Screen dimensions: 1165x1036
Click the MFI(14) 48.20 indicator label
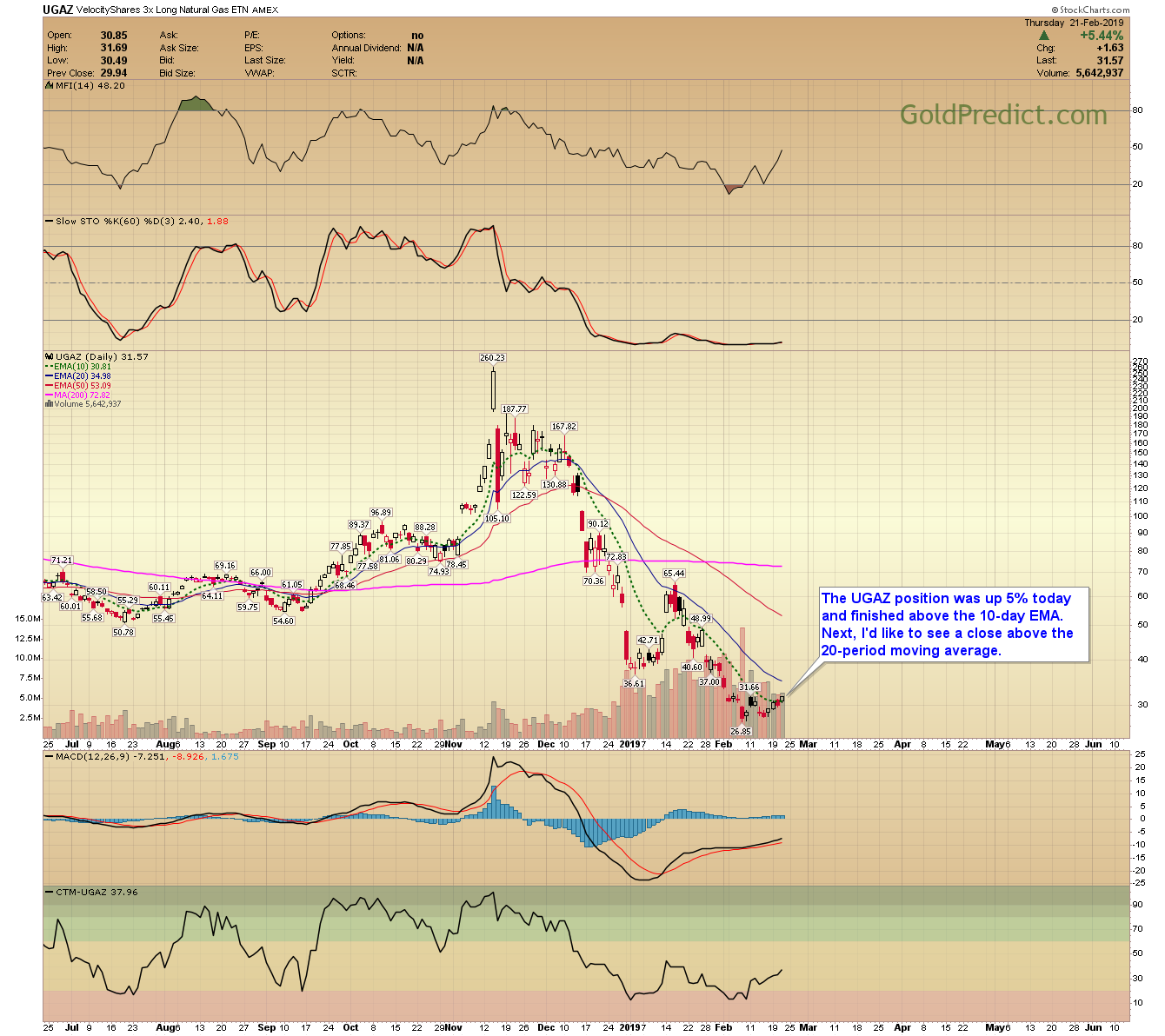[x=90, y=86]
